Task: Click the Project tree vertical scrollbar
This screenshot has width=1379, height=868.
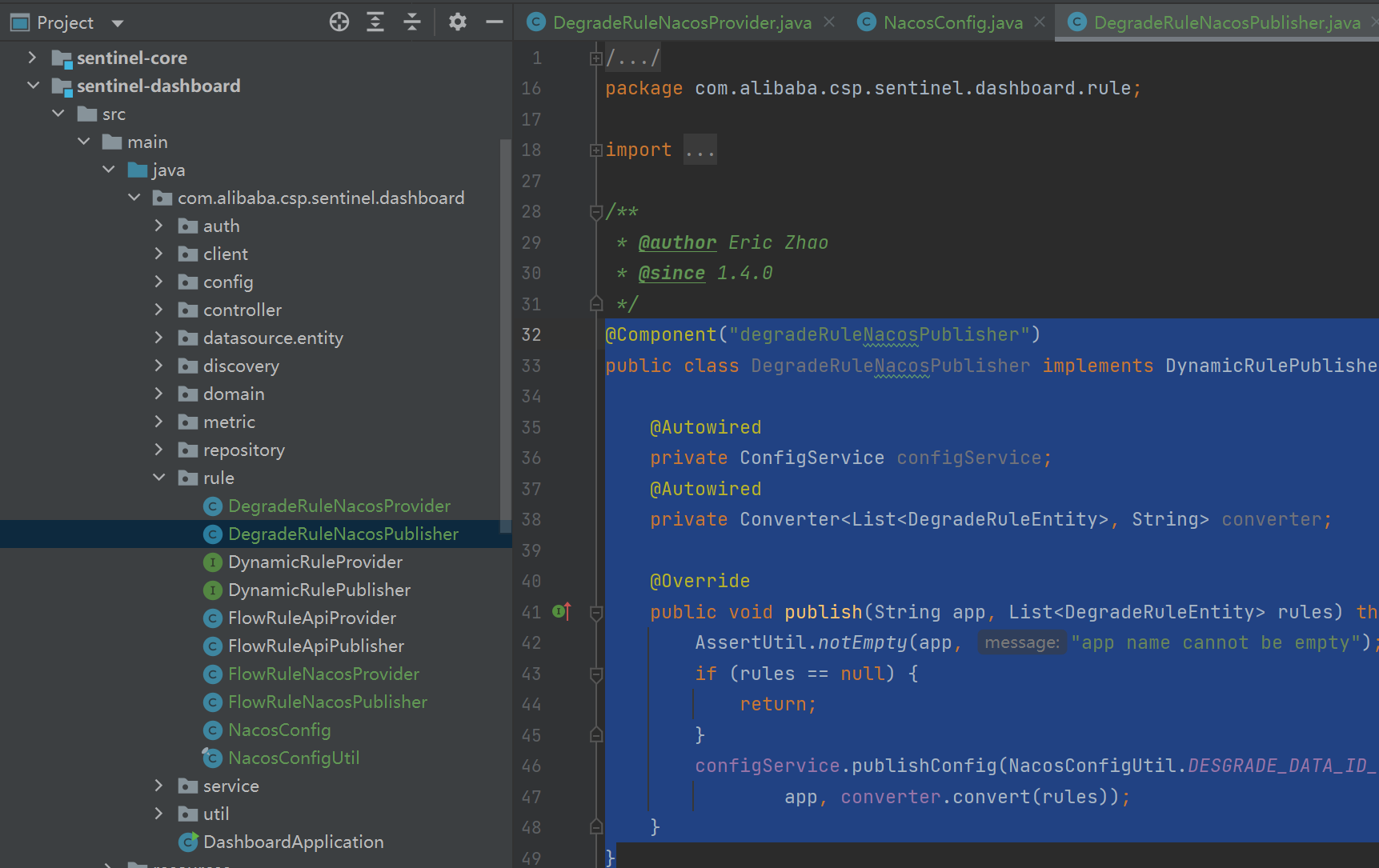Action: [505, 336]
